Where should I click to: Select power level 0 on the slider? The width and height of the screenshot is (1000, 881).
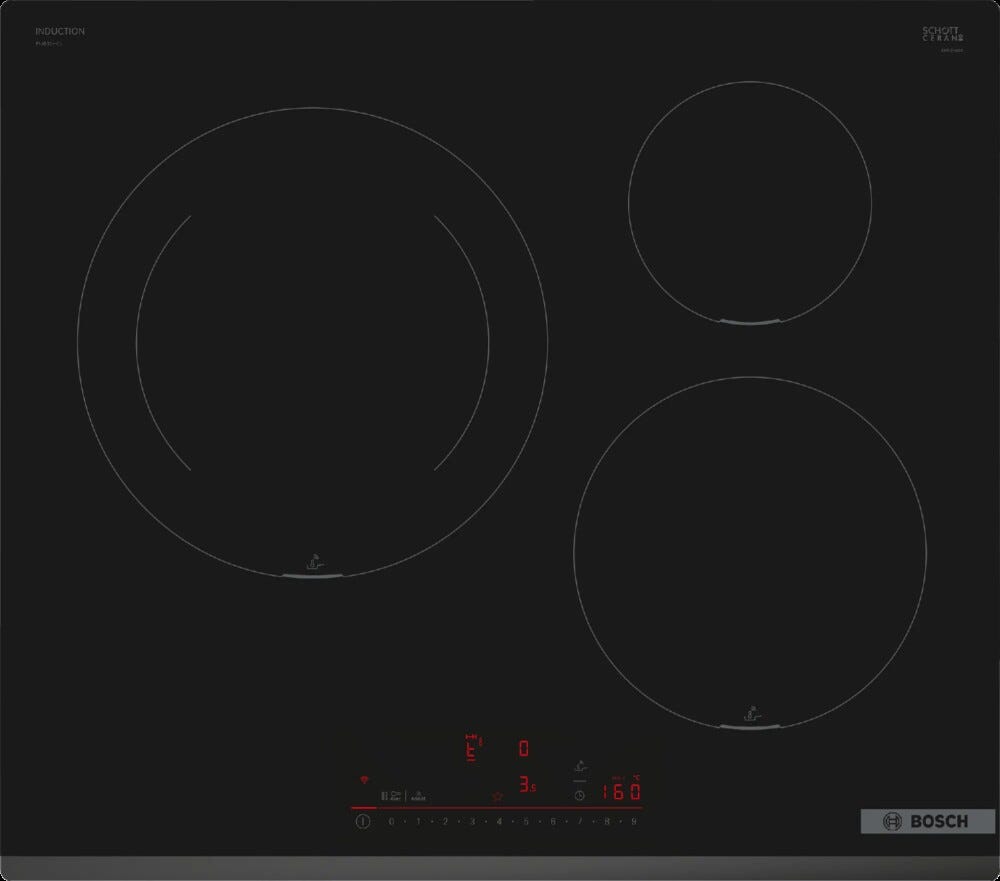pyautogui.click(x=392, y=822)
